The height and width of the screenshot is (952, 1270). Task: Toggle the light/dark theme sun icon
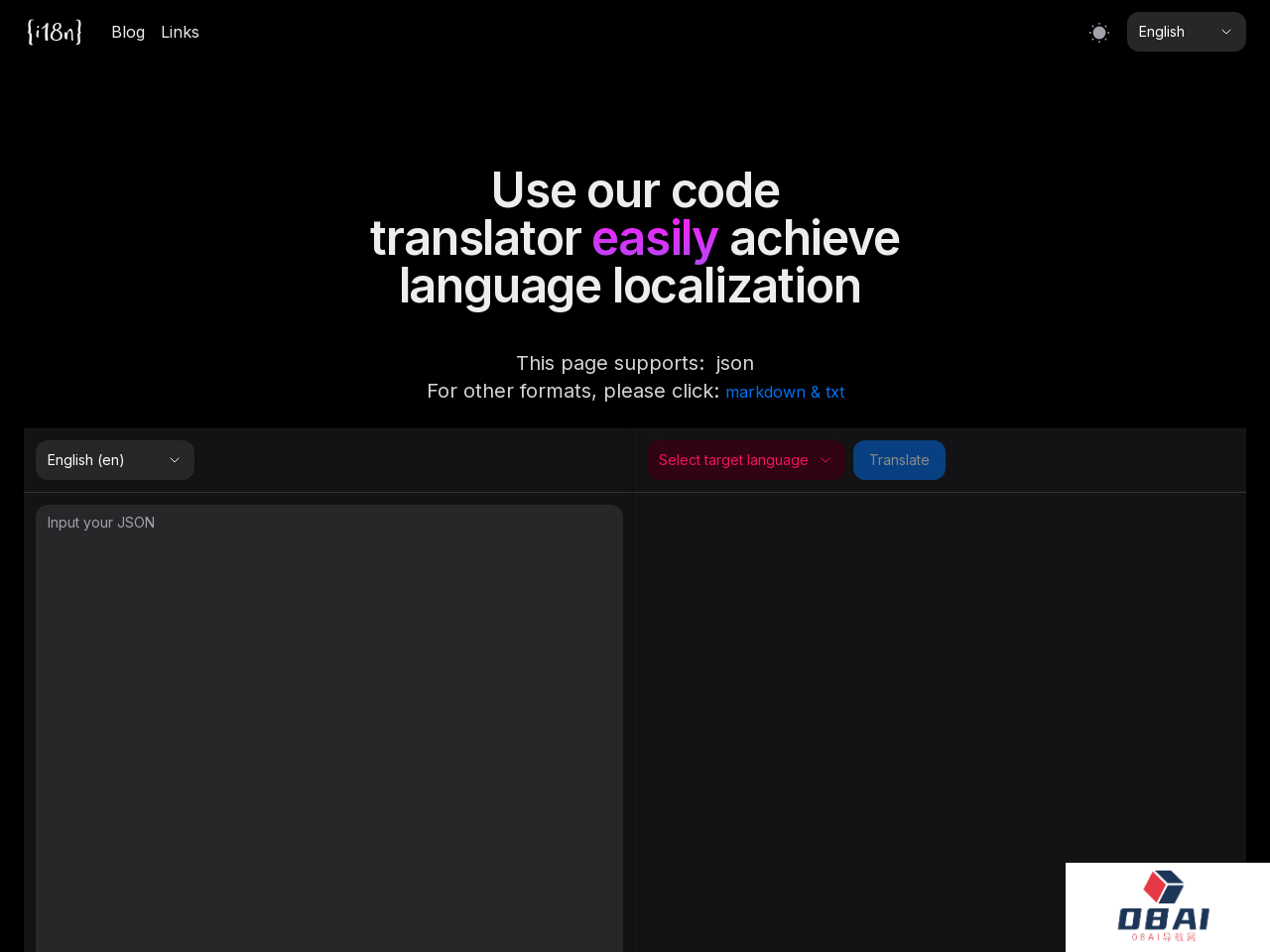(x=1099, y=33)
